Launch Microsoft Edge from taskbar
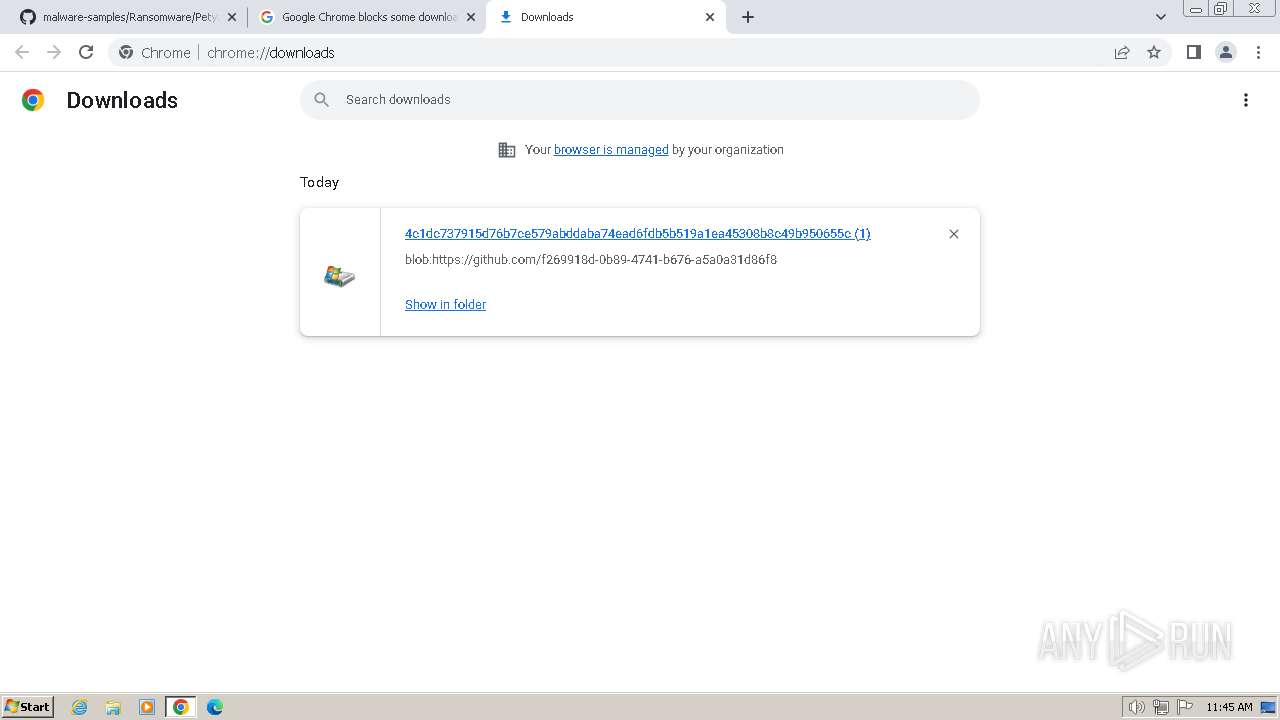1280x720 pixels. [215, 707]
